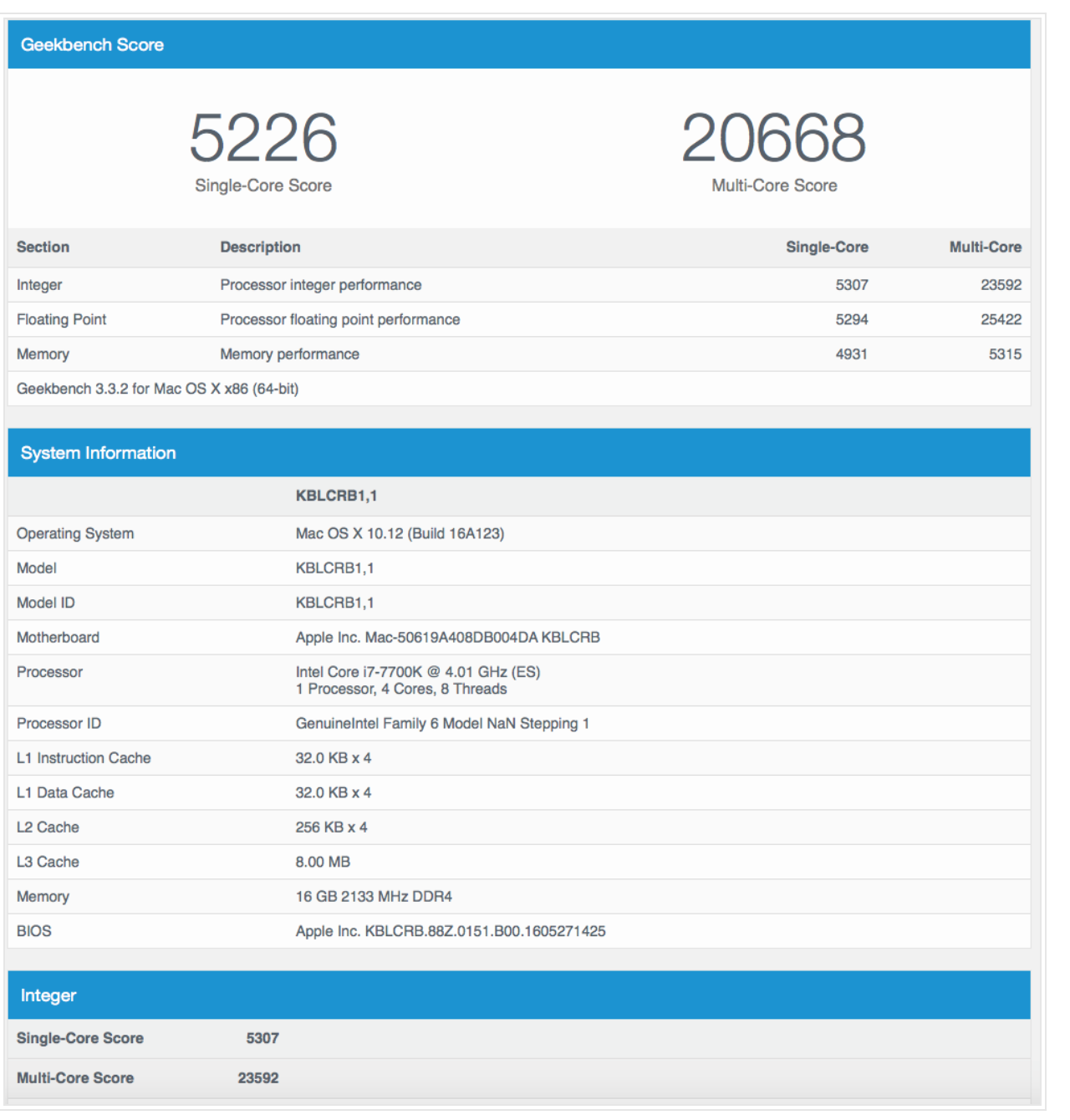Select Floating Point single-core value 5294

point(852,319)
